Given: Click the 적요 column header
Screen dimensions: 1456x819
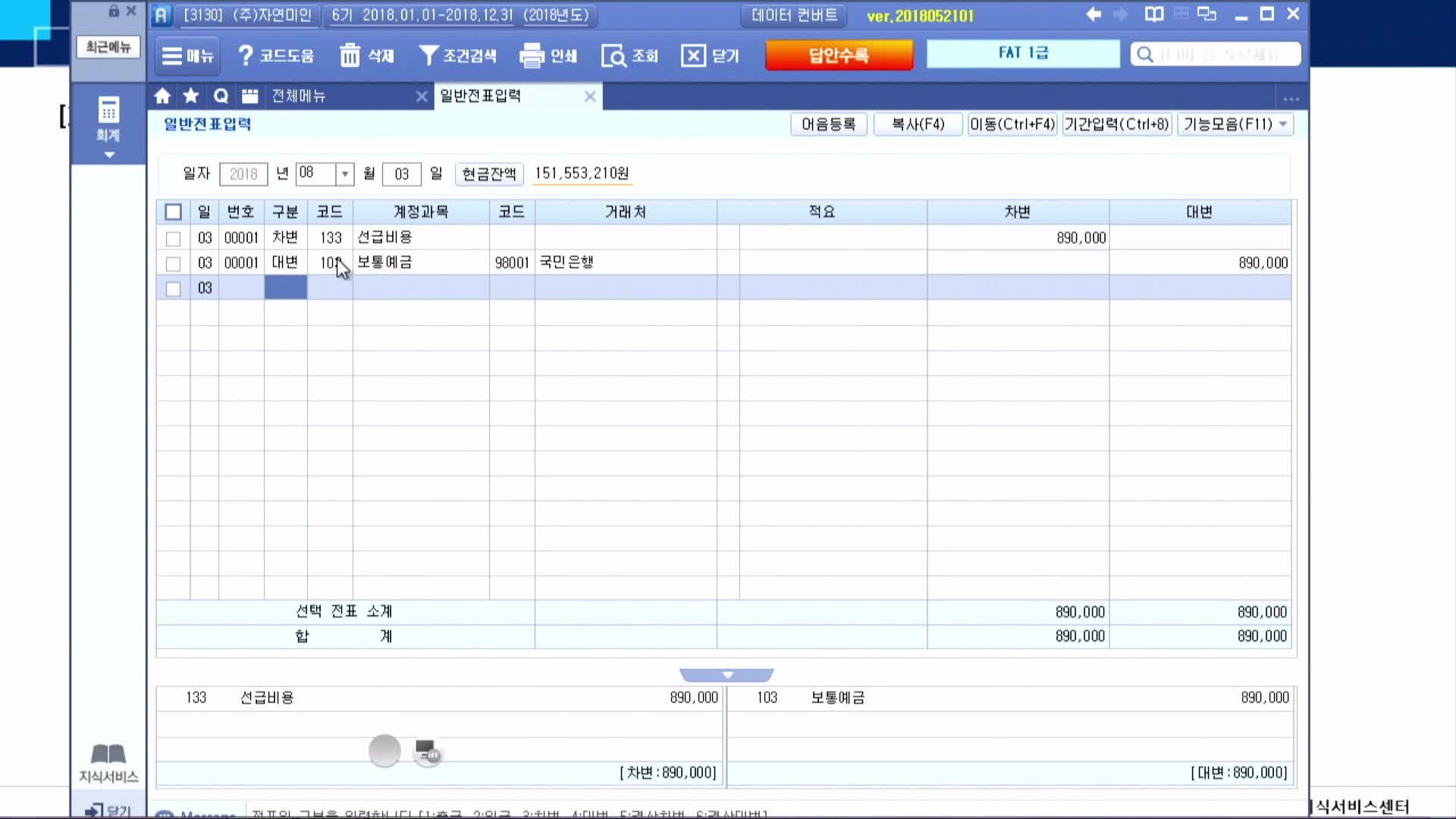Looking at the screenshot, I should (x=822, y=212).
